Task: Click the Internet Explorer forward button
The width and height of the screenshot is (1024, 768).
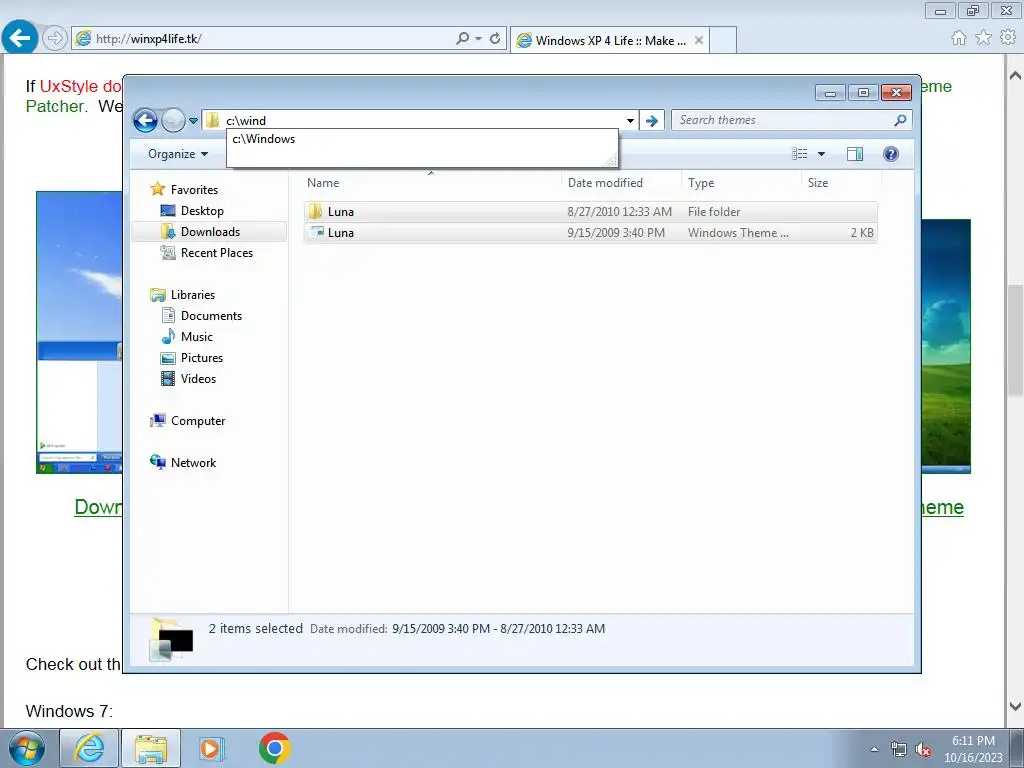Action: coord(54,39)
